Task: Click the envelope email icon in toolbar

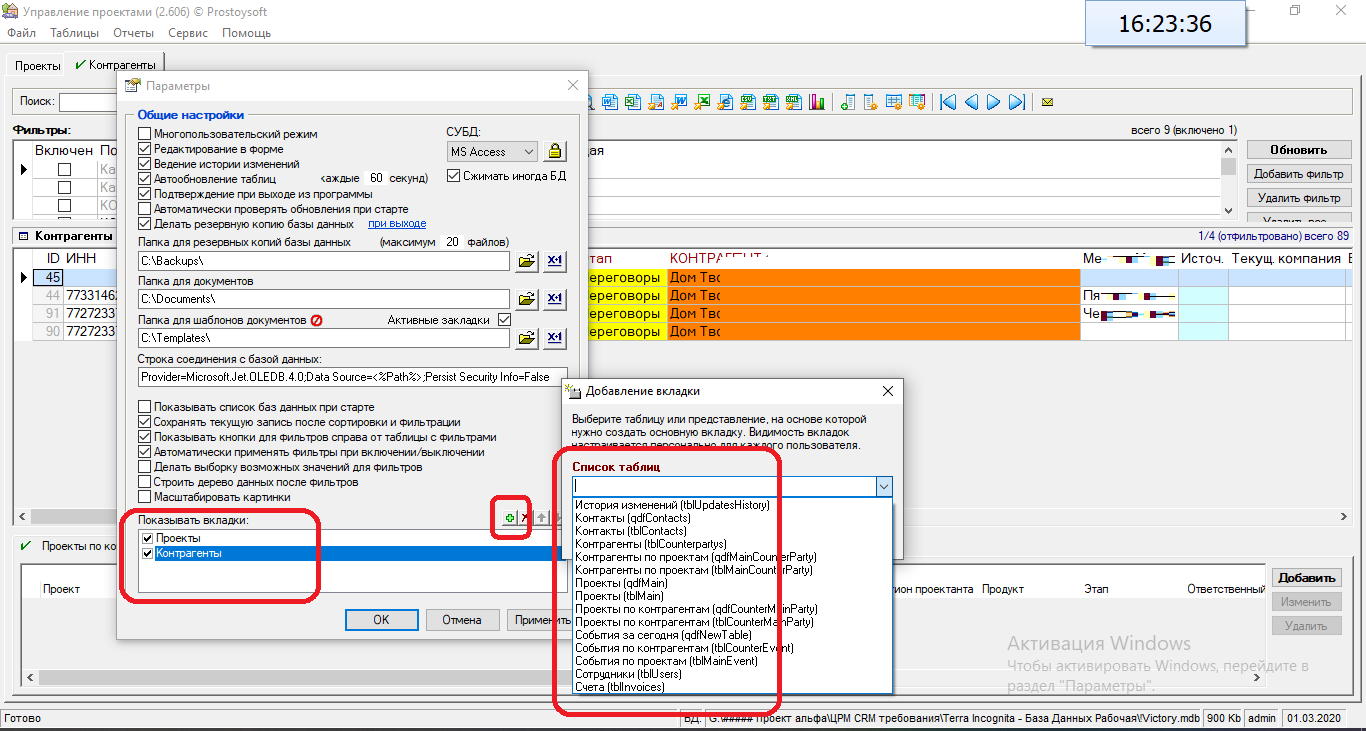Action: click(1047, 102)
